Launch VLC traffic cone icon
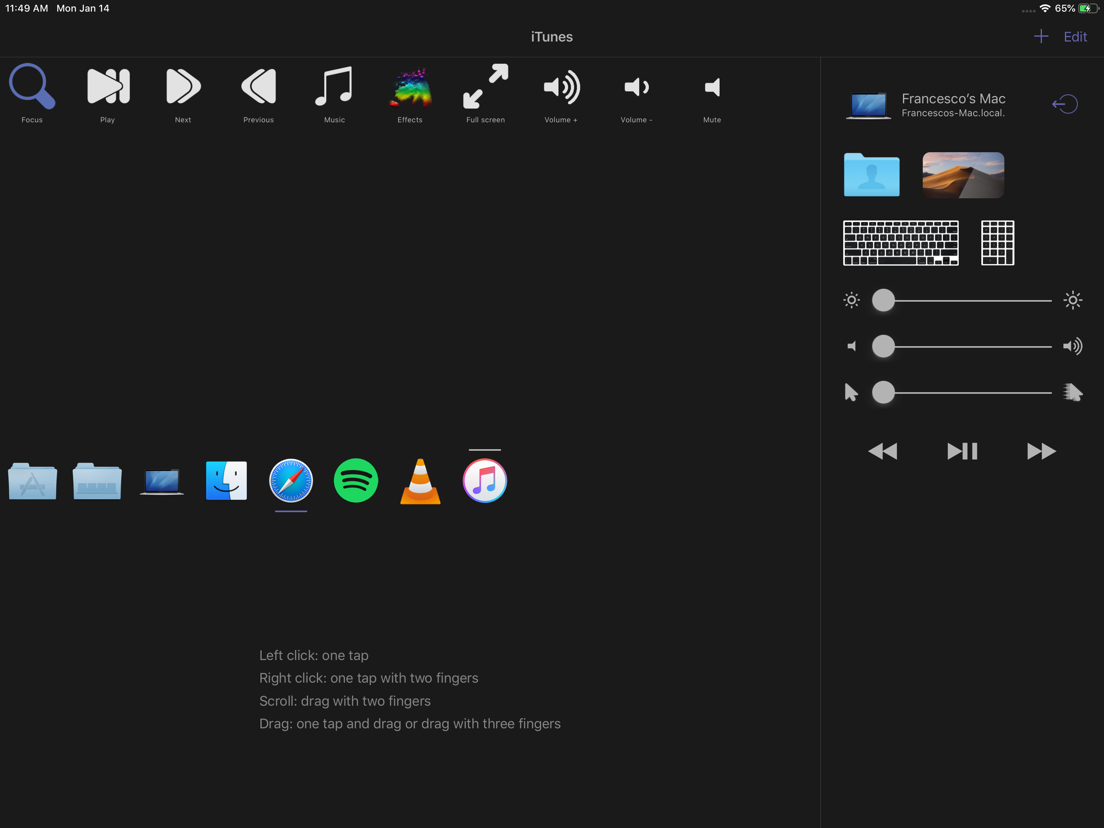 click(420, 482)
